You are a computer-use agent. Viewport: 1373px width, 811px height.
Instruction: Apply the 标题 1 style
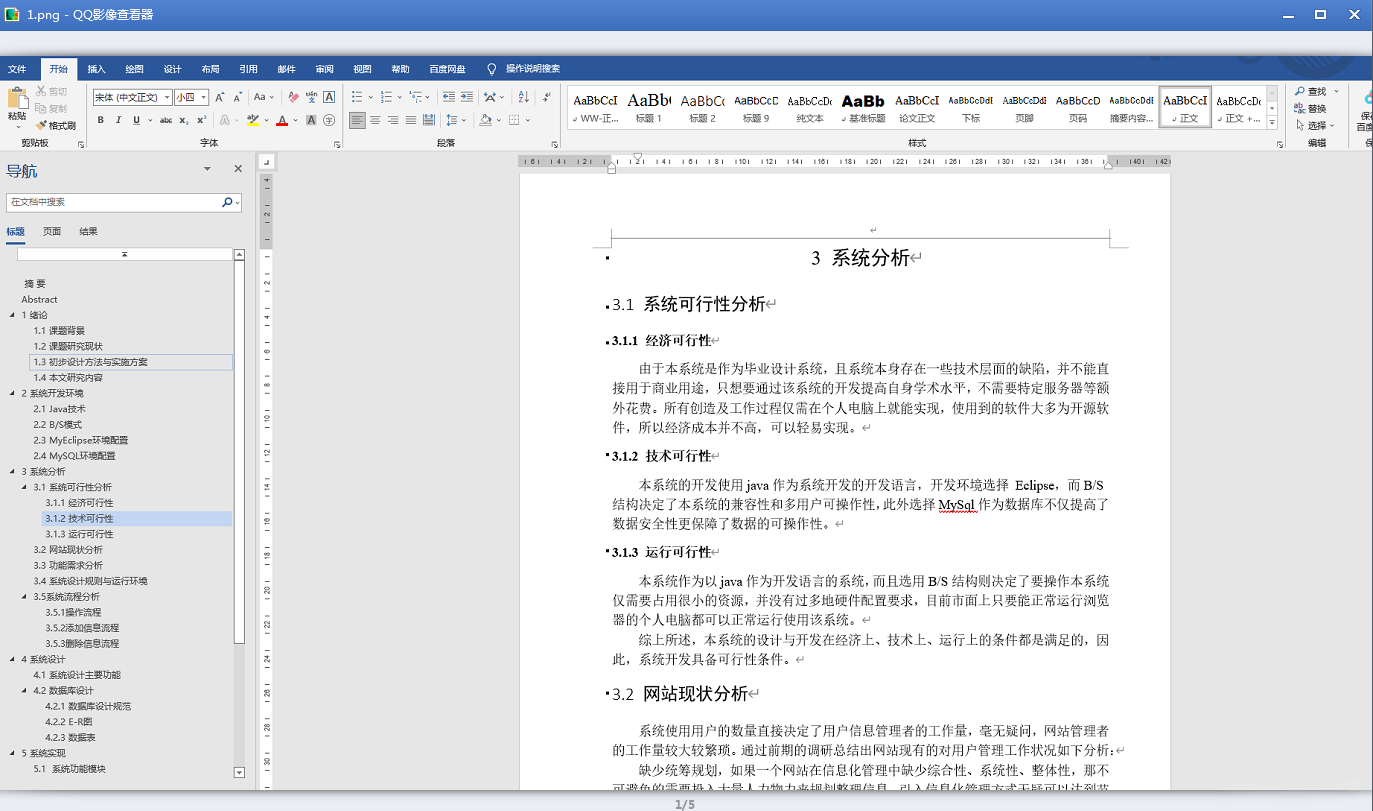(648, 106)
